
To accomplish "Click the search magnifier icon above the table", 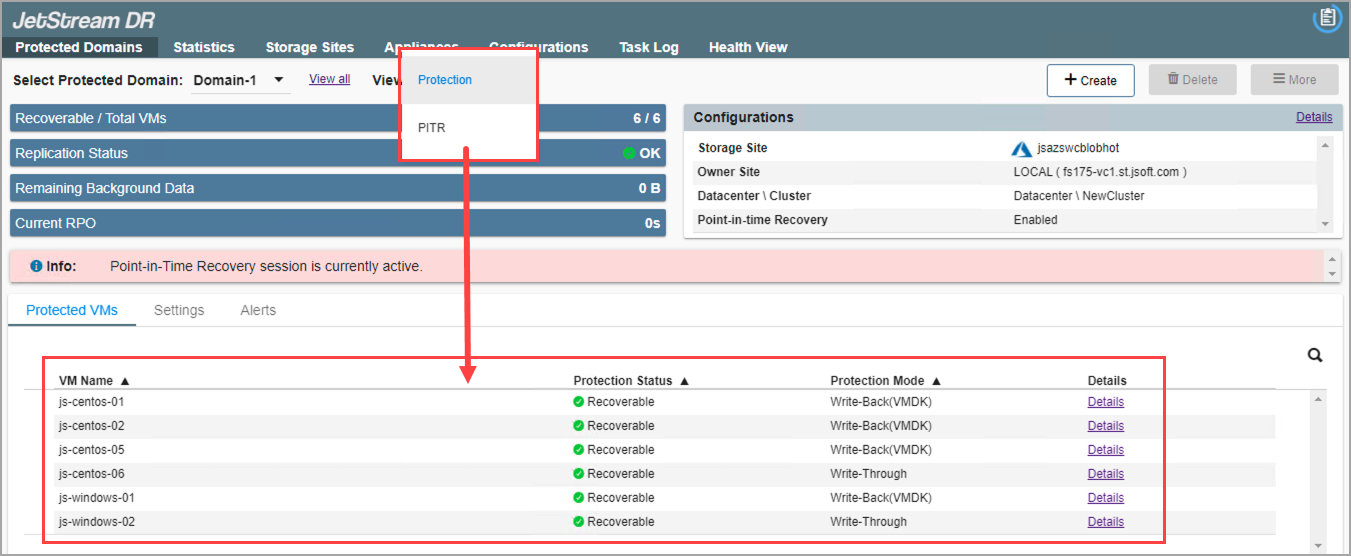I will (1315, 355).
